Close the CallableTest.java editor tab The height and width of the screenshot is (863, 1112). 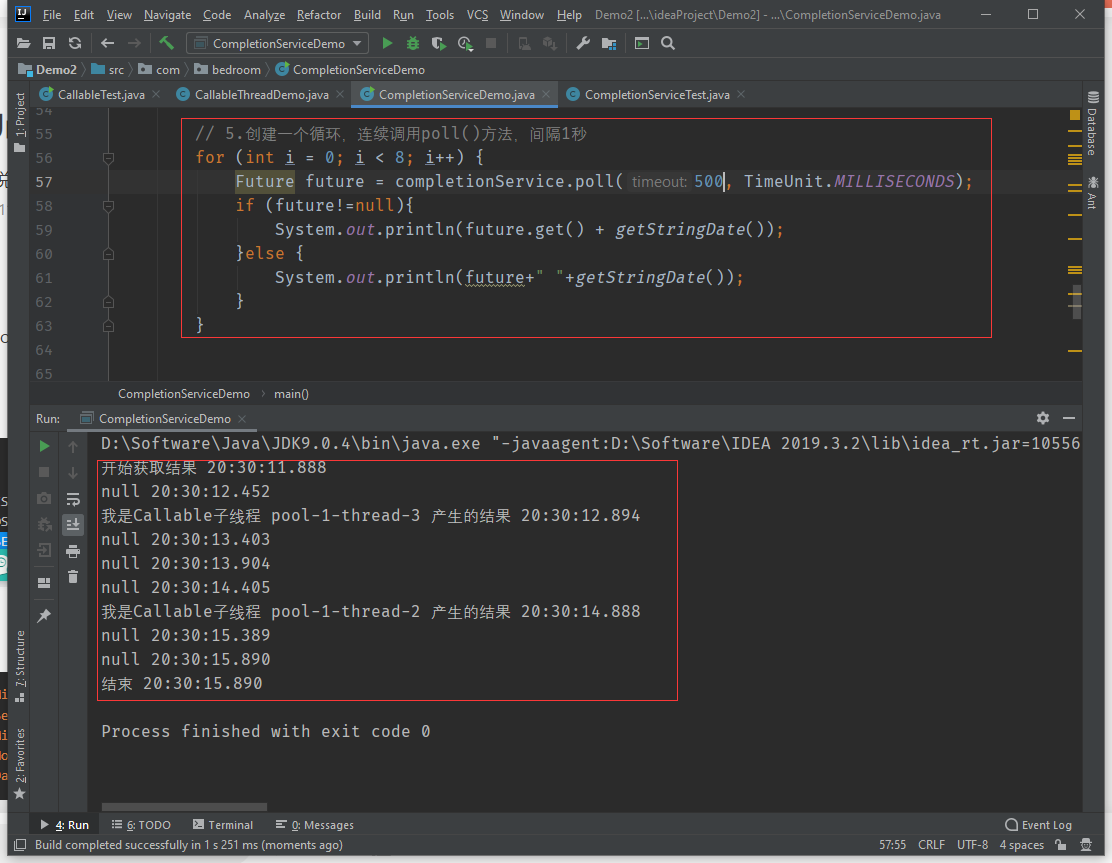coord(156,94)
